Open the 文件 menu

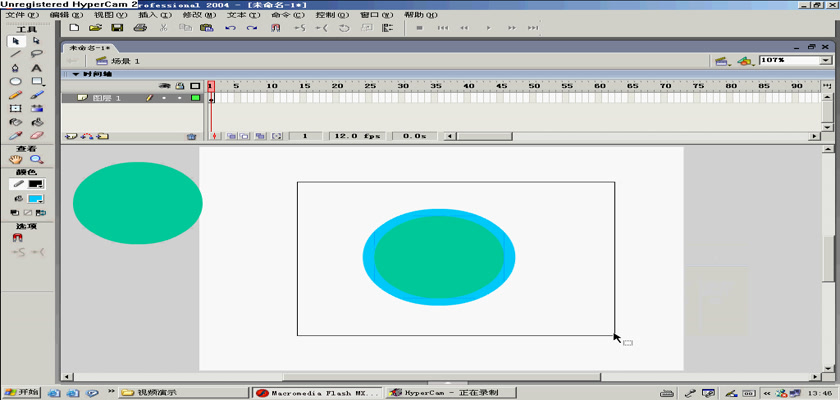coord(22,15)
